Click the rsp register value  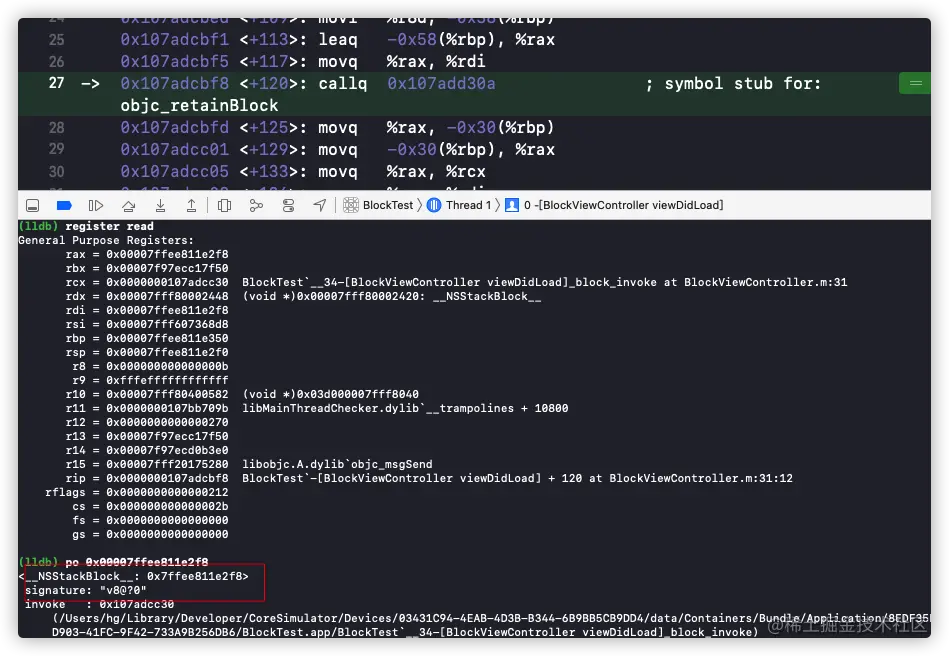pyautogui.click(x=167, y=352)
